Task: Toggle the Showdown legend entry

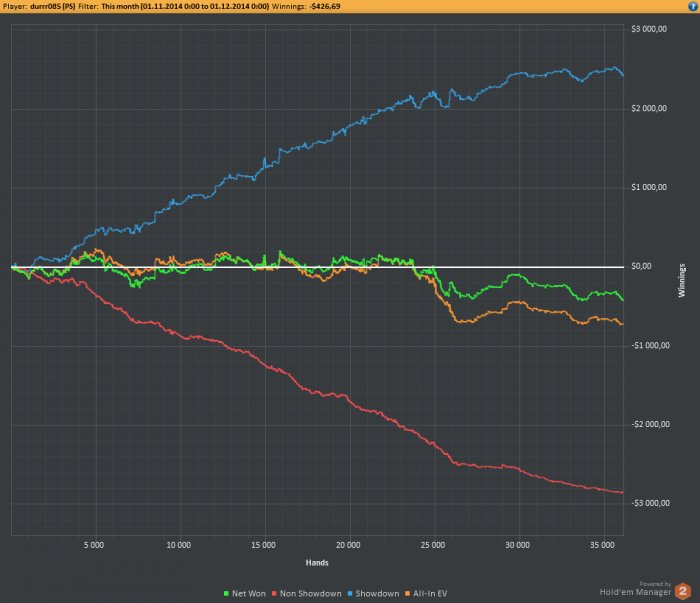Action: click(x=373, y=594)
